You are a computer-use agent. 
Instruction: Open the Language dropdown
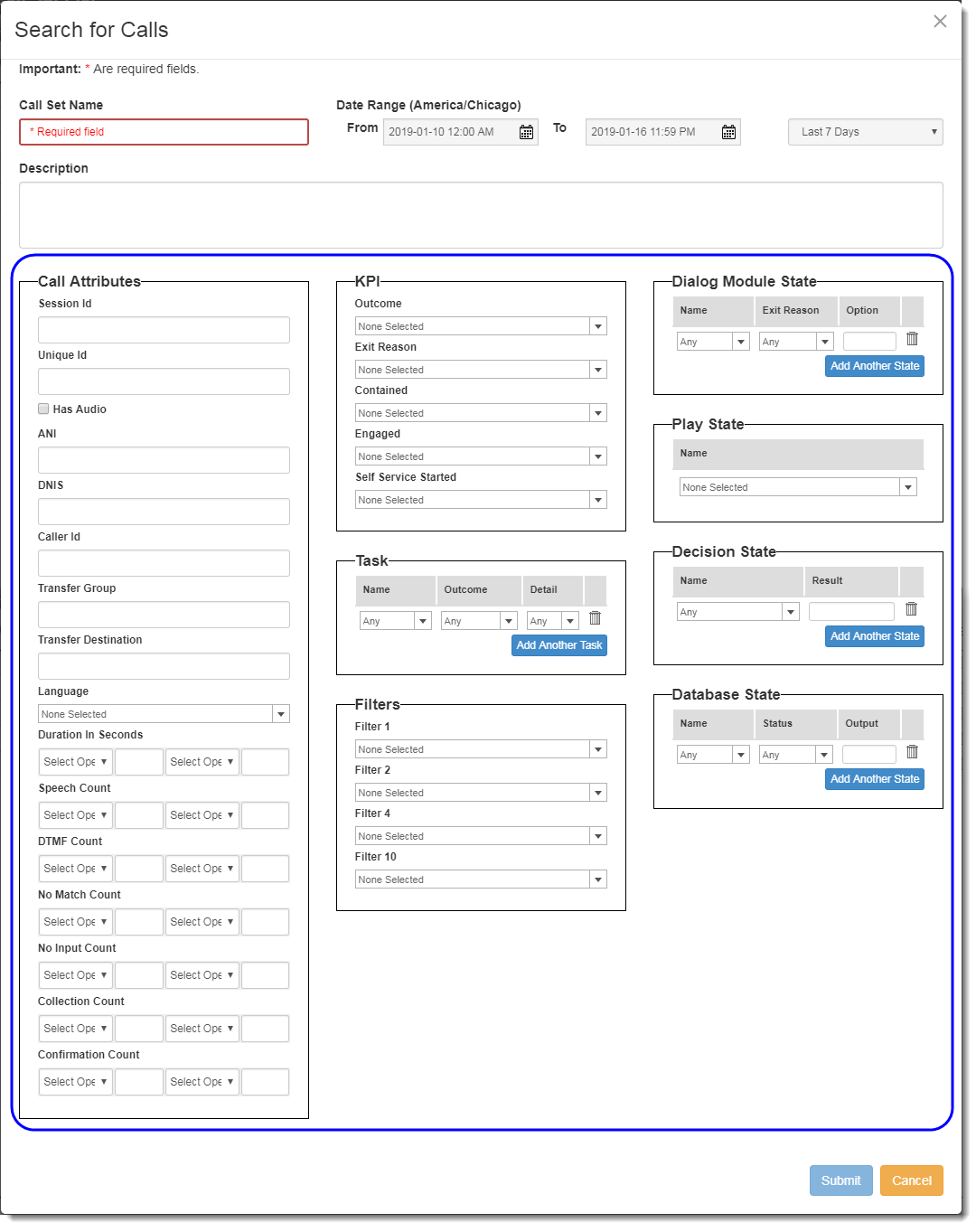tap(163, 714)
